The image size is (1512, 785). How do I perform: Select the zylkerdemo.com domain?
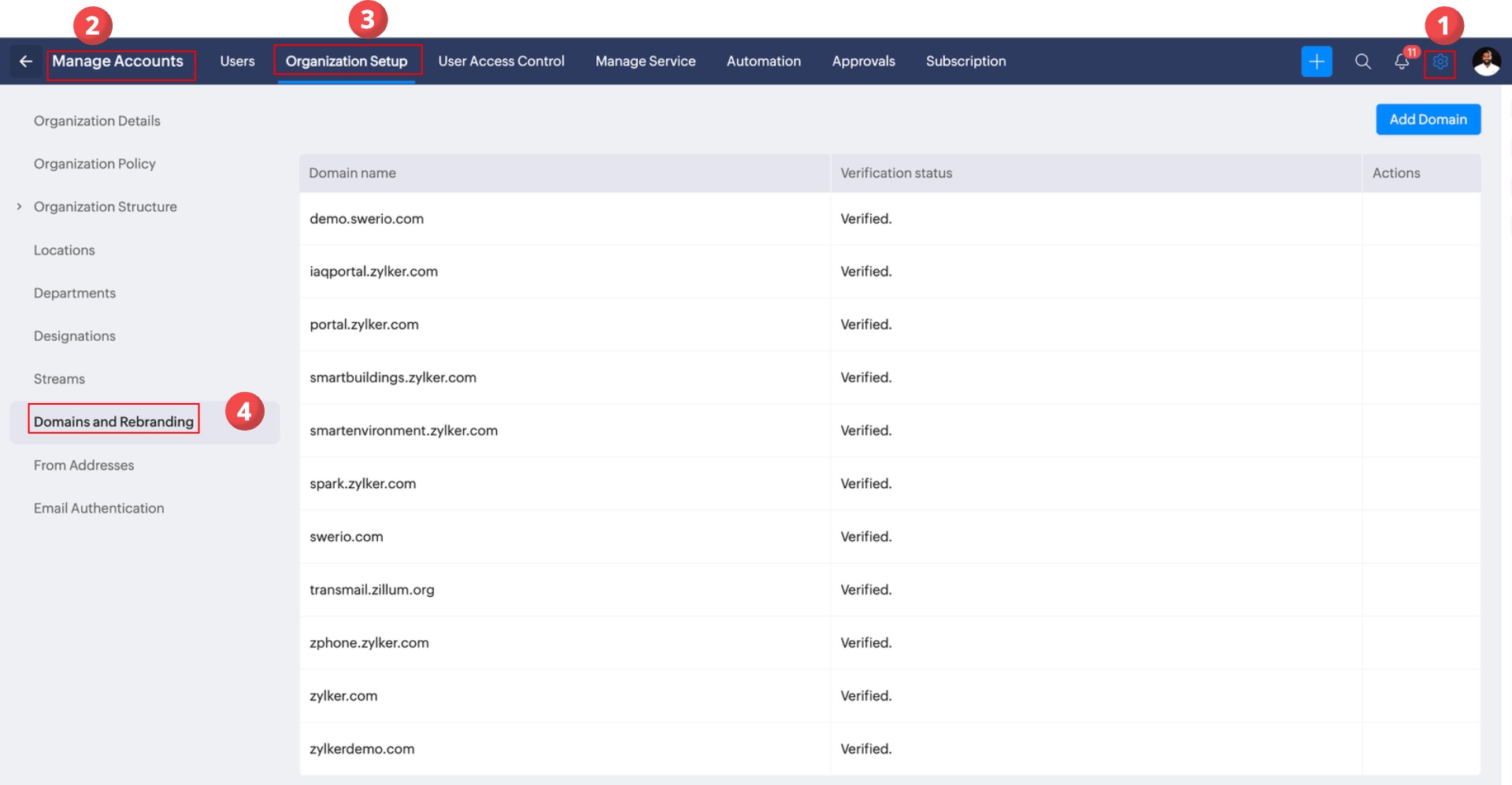362,749
